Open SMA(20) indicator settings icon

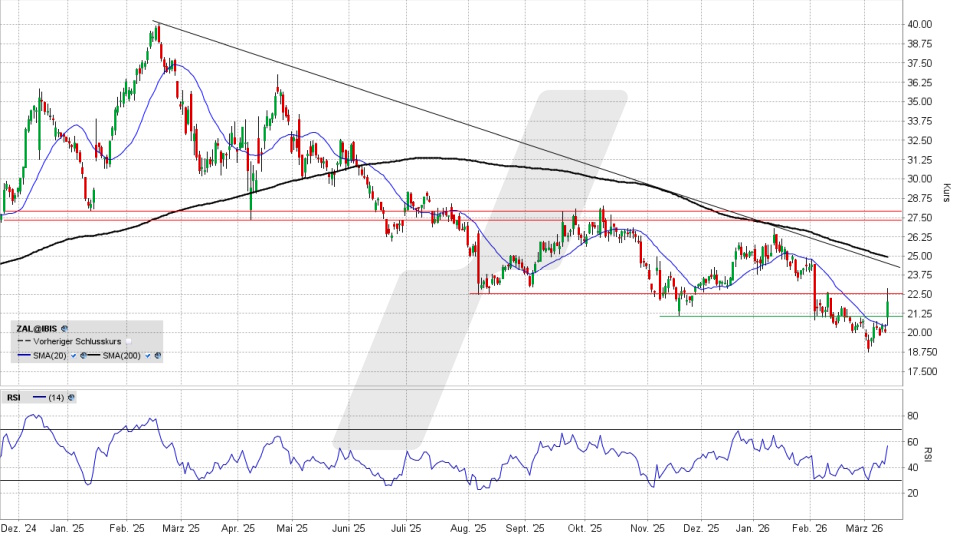pyautogui.click(x=85, y=355)
